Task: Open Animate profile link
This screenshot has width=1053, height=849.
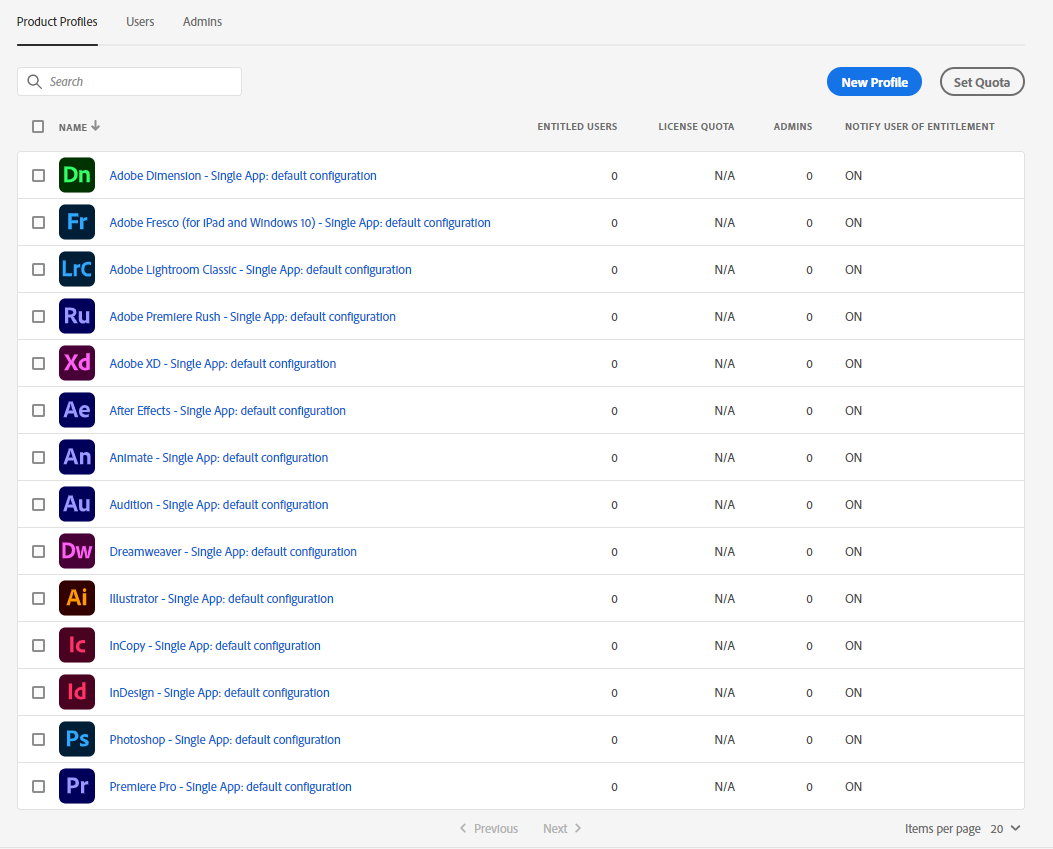Action: click(x=219, y=457)
